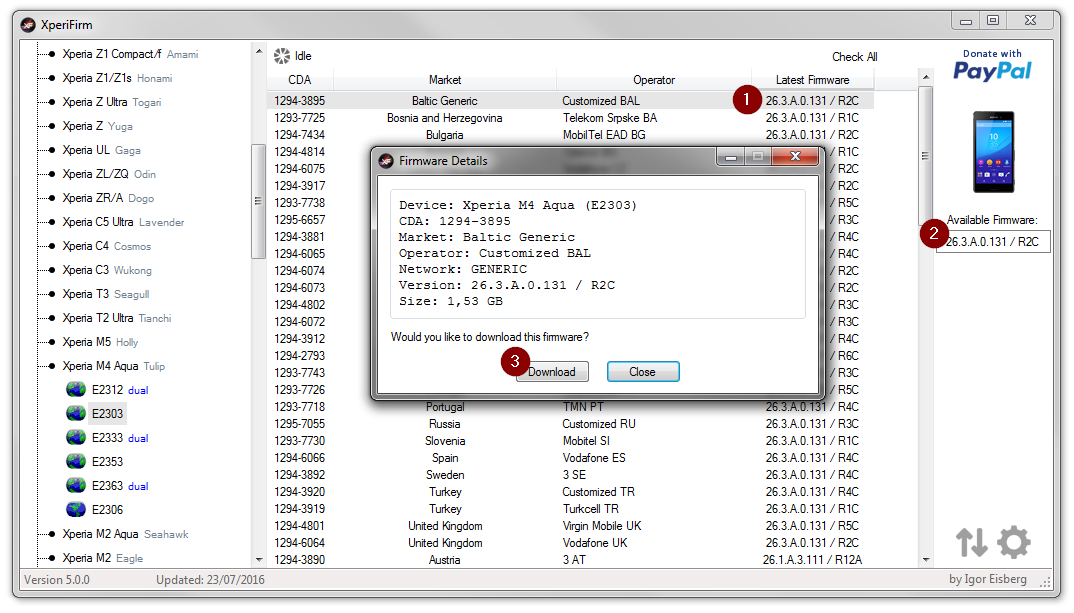1074x613 pixels.
Task: Choose the E2333 dual model
Action: pos(120,438)
